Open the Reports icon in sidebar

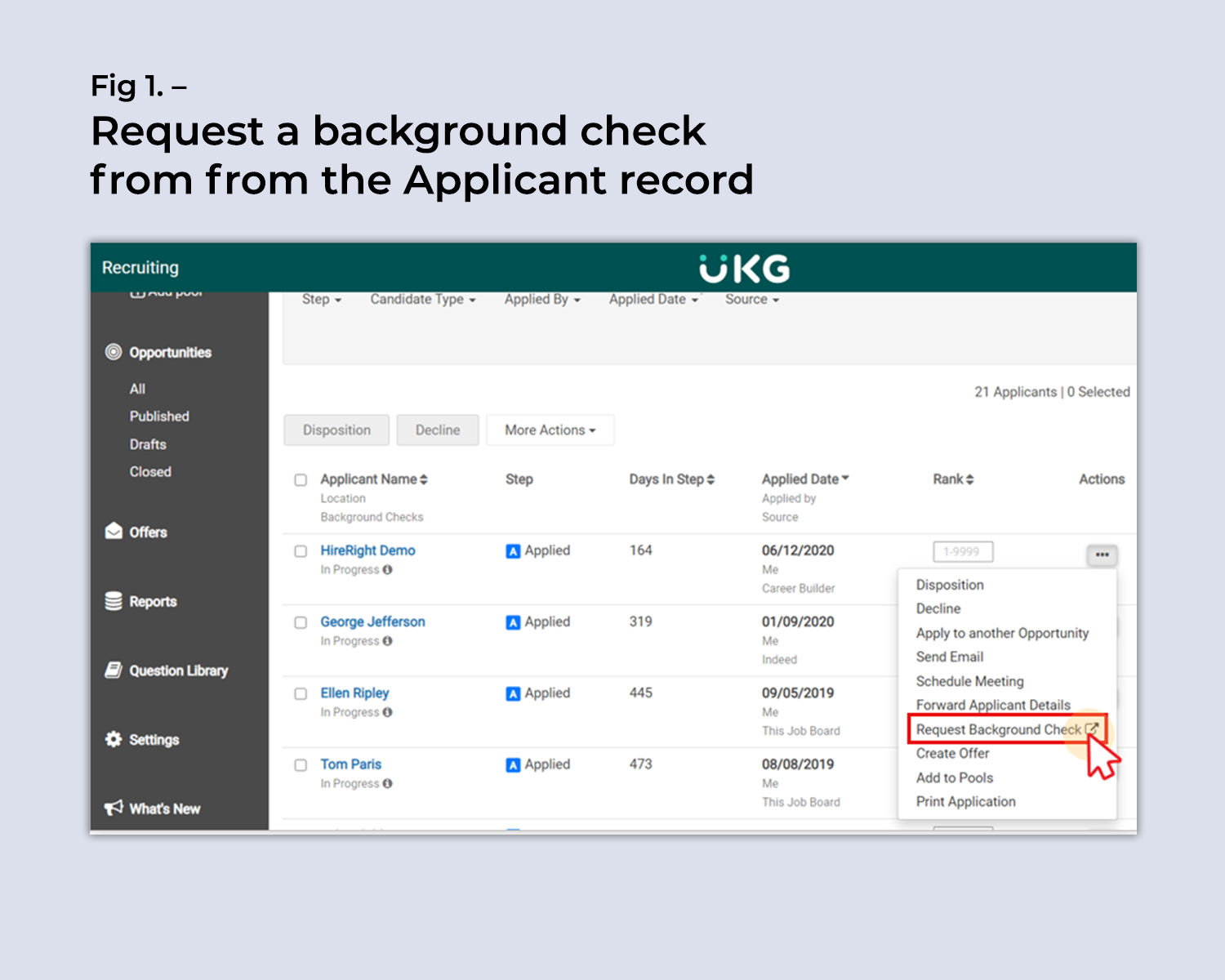pyautogui.click(x=113, y=601)
